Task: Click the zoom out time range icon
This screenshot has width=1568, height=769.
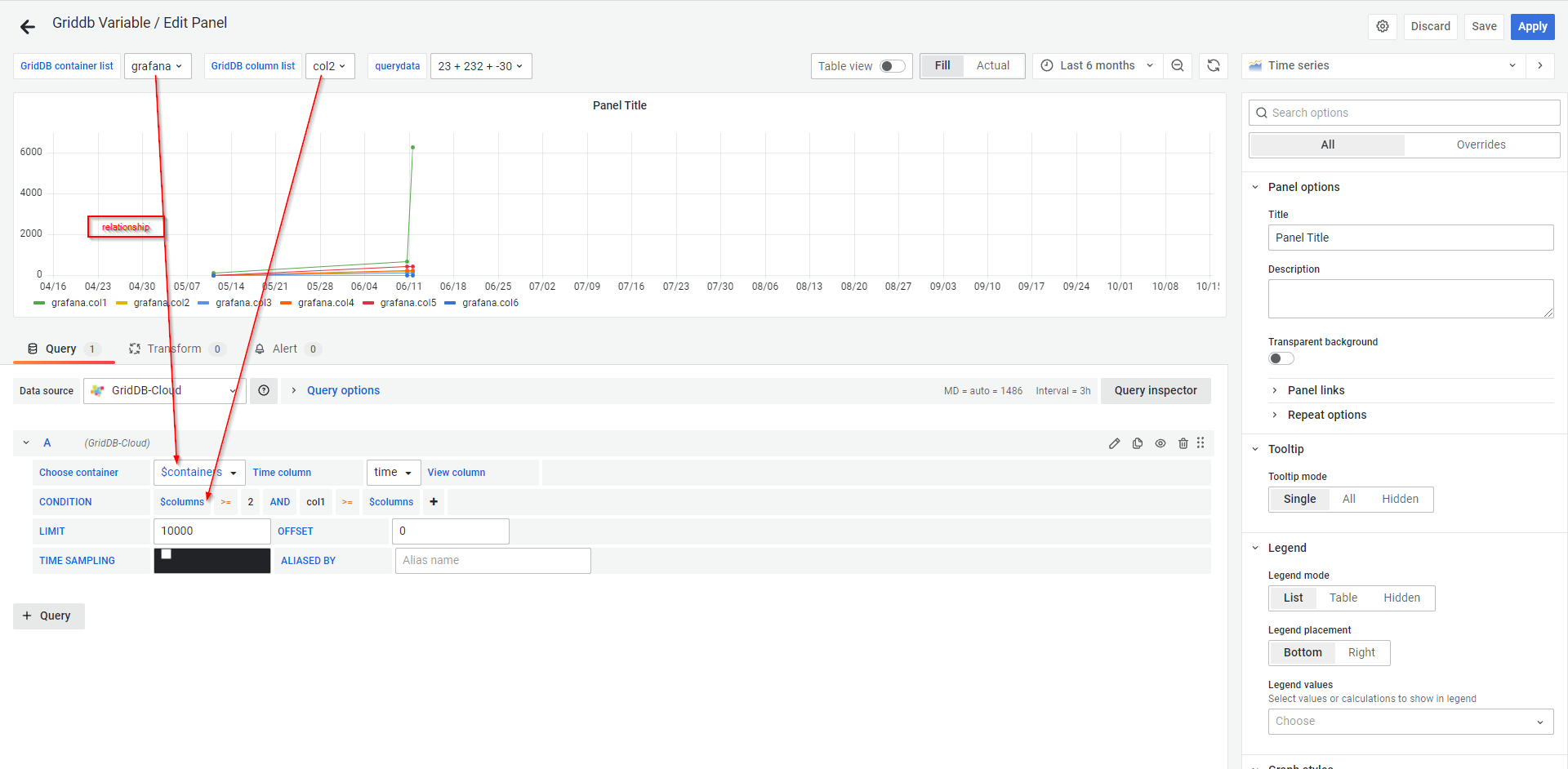Action: (x=1177, y=66)
